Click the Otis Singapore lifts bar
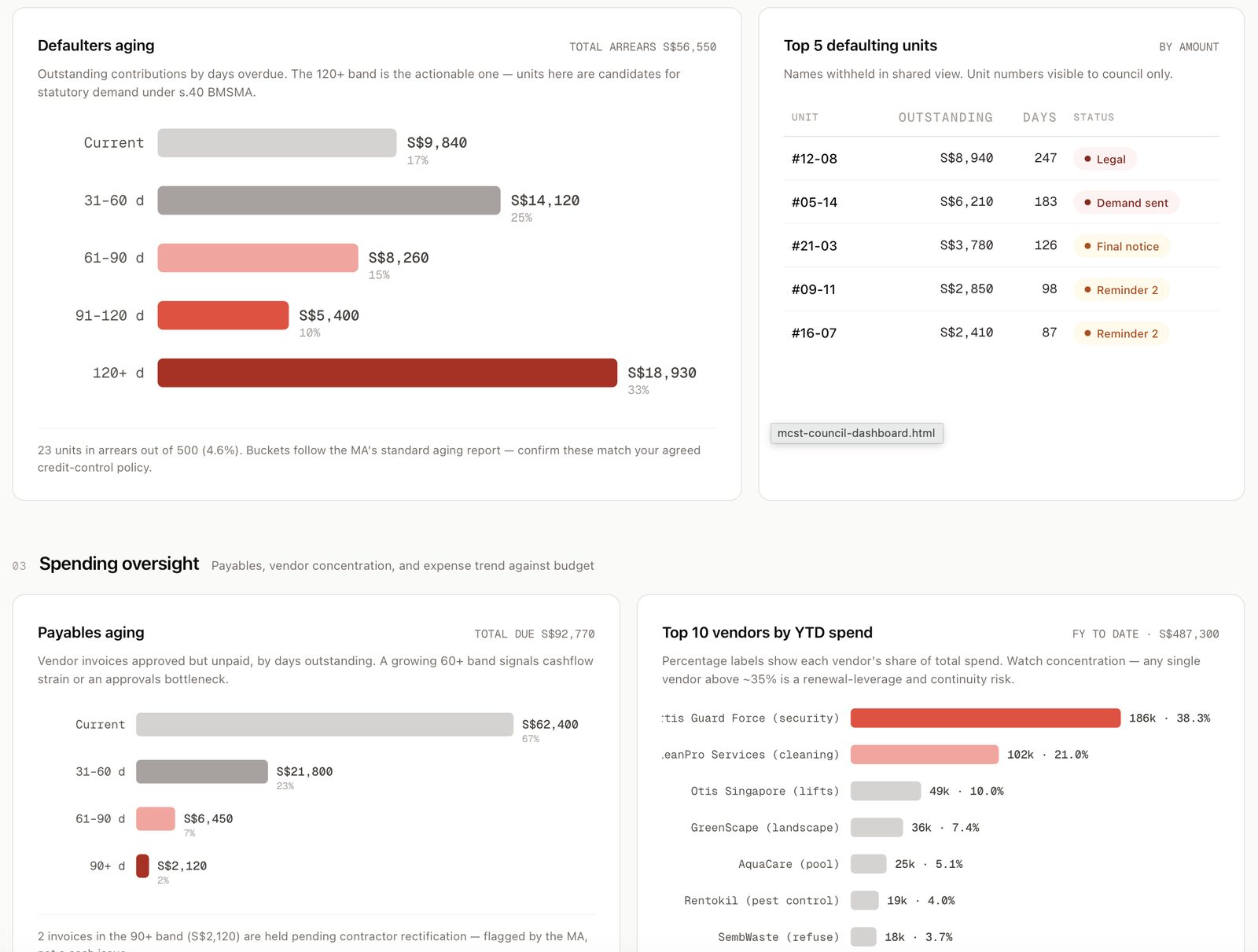This screenshot has height=952, width=1258. [885, 791]
